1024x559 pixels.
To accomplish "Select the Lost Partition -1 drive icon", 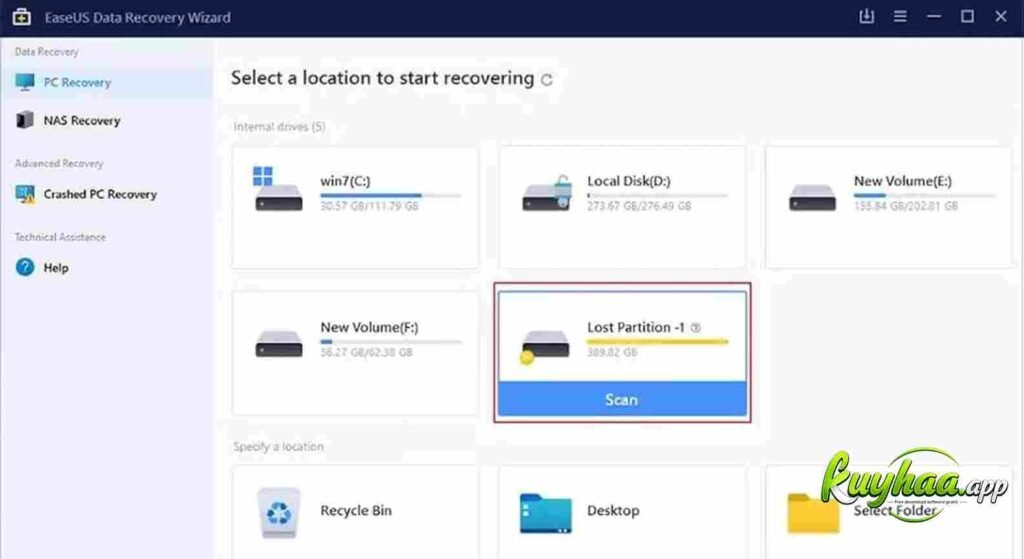I will click(545, 346).
